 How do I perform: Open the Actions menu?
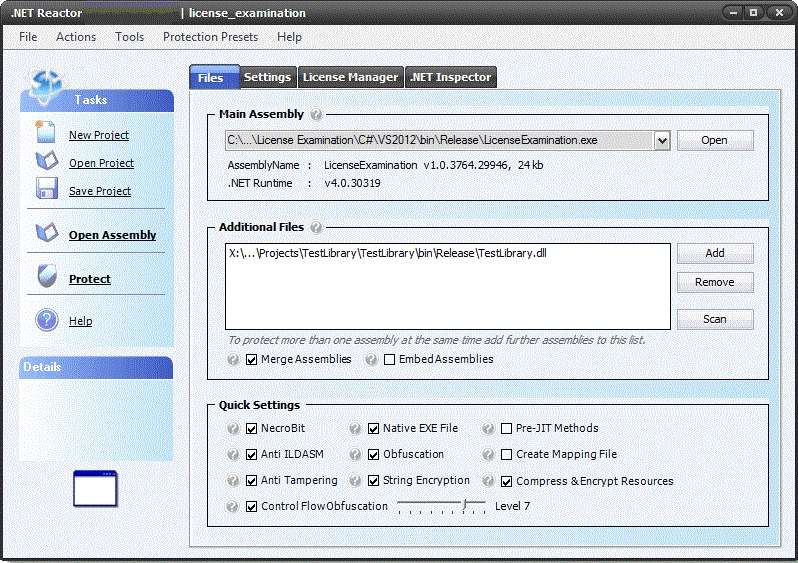click(x=76, y=37)
